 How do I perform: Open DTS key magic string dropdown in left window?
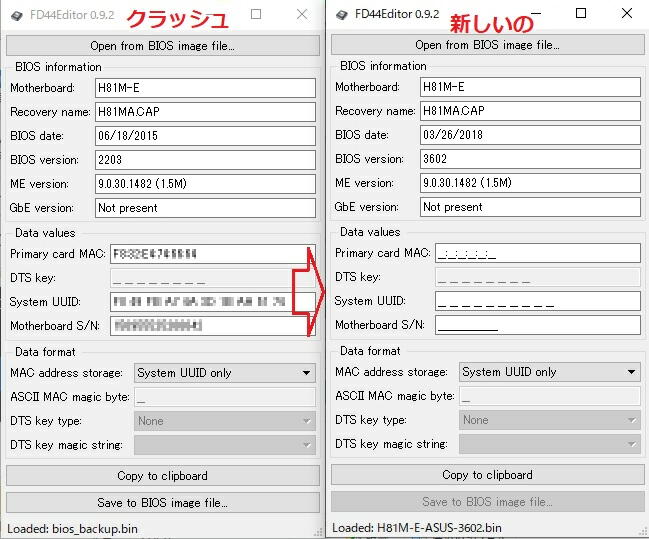click(225, 445)
